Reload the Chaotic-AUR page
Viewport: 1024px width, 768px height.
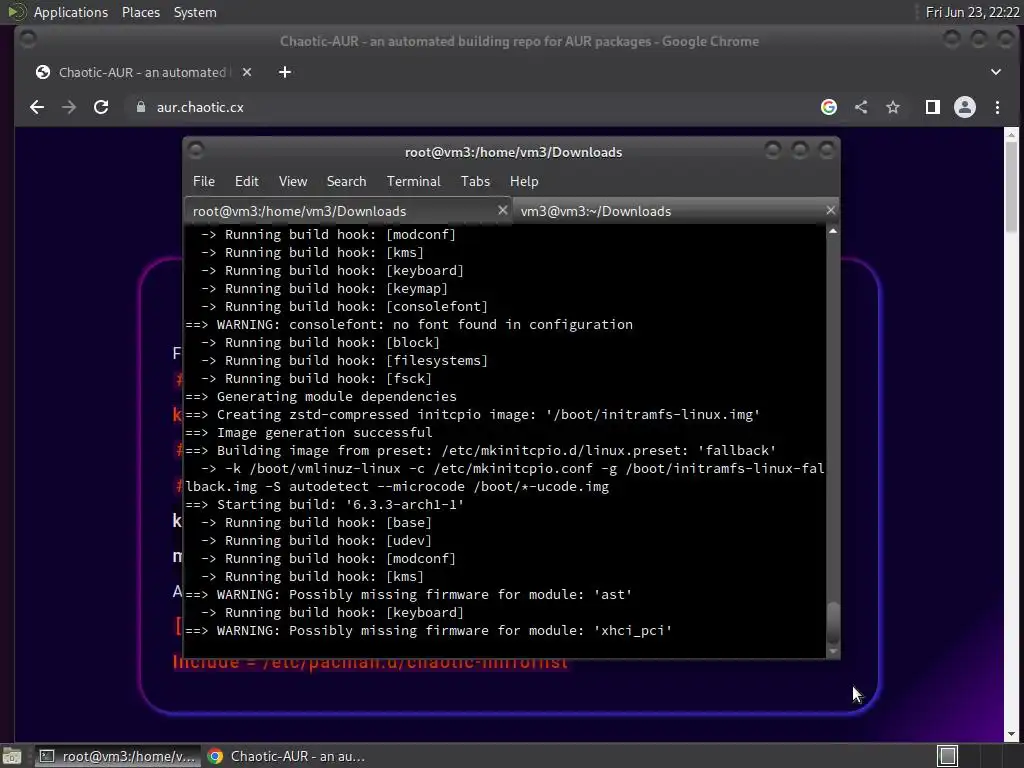(x=101, y=107)
